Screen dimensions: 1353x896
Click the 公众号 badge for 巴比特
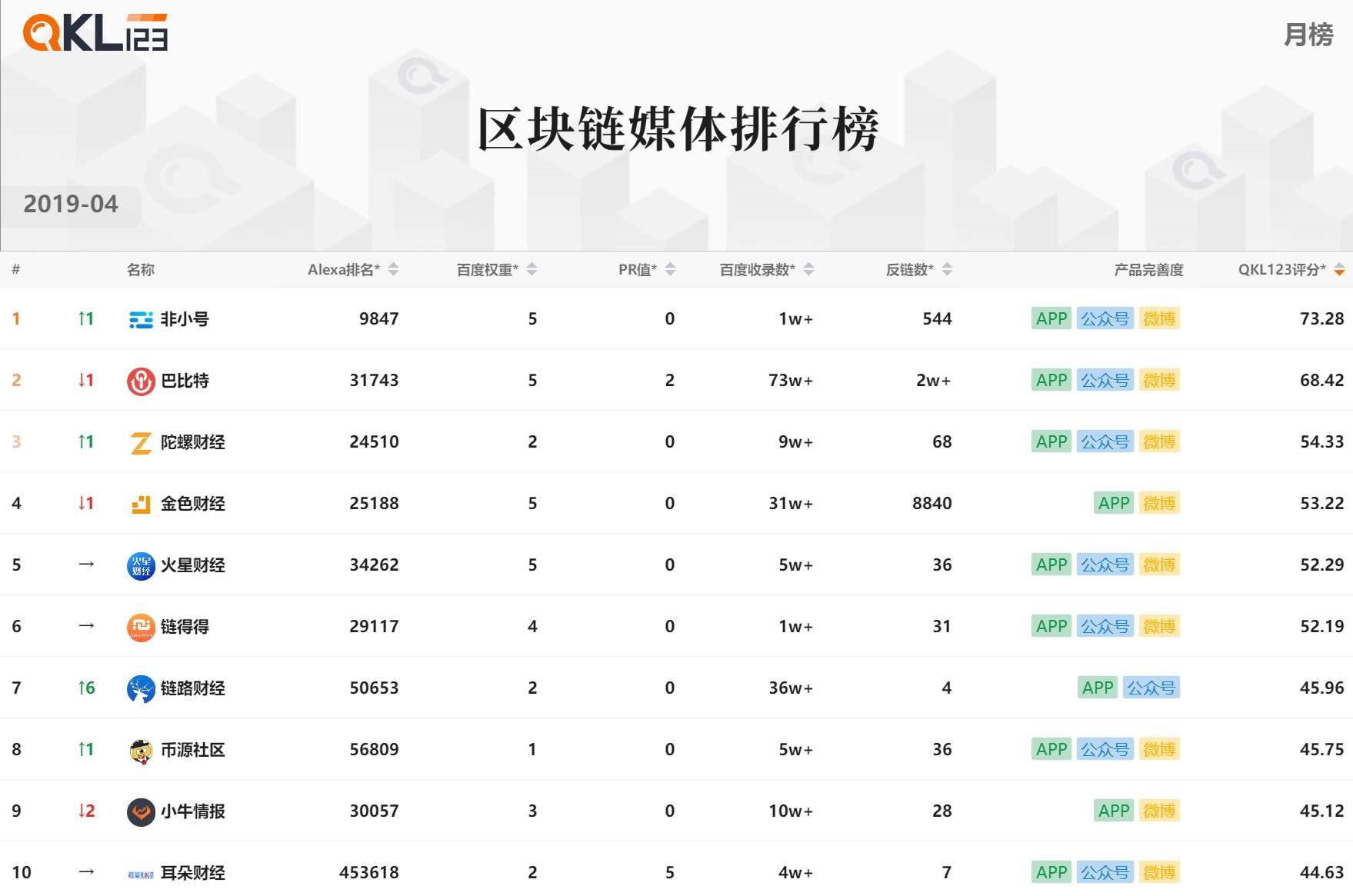pyautogui.click(x=1105, y=380)
